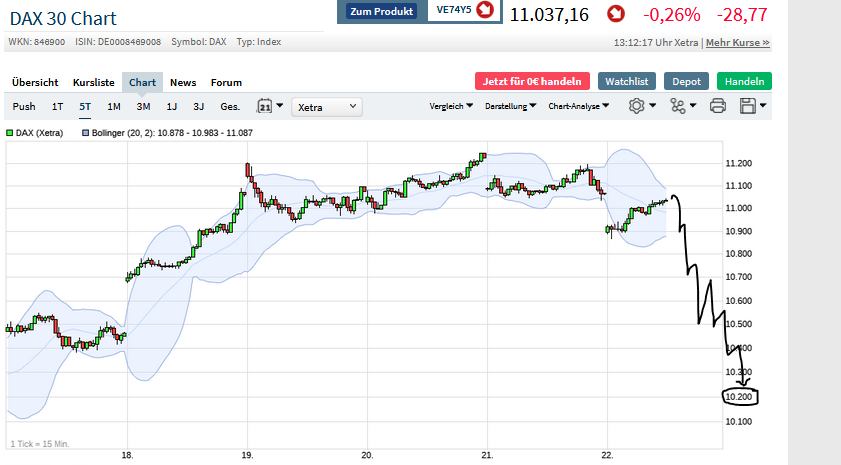841x465 pixels.
Task: Expand the Chart-Analyse dropdown
Action: (579, 106)
